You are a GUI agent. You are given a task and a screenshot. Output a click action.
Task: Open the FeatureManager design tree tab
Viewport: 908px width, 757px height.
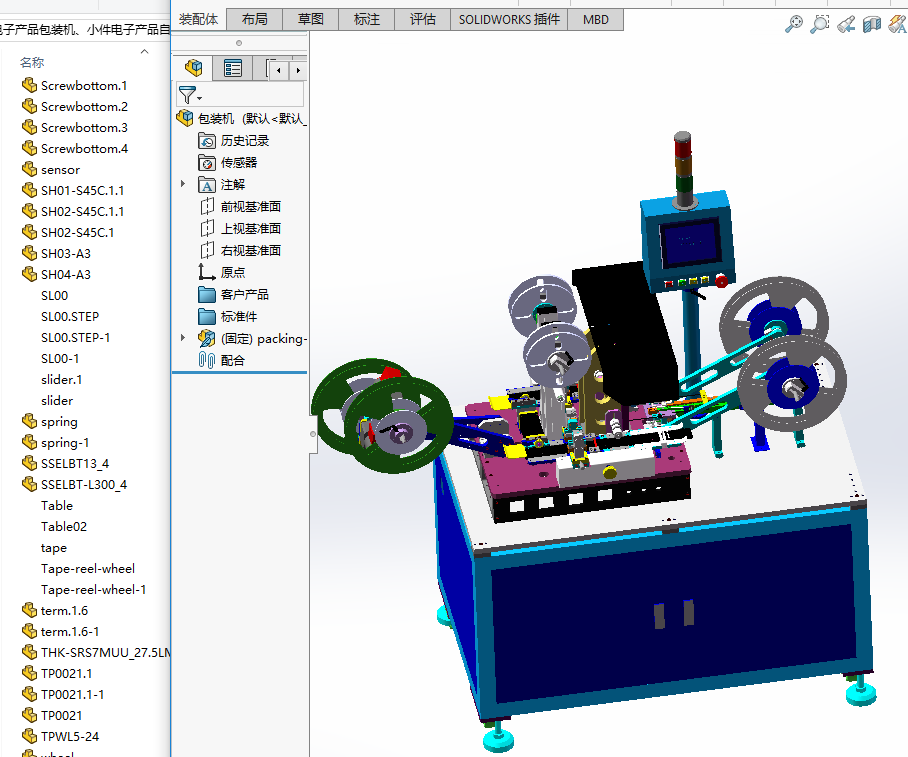[x=193, y=68]
